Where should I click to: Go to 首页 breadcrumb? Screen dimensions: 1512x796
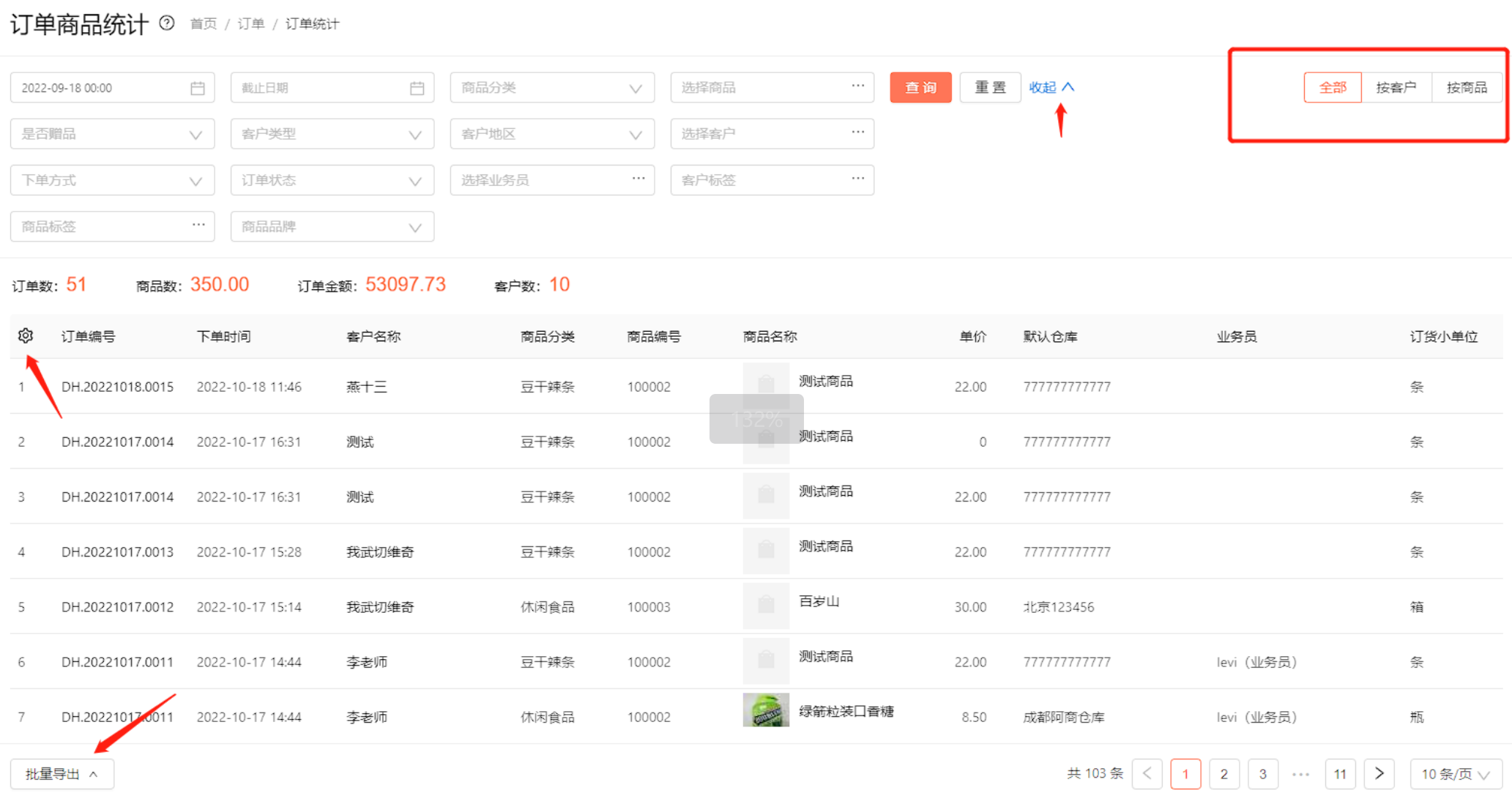204,24
